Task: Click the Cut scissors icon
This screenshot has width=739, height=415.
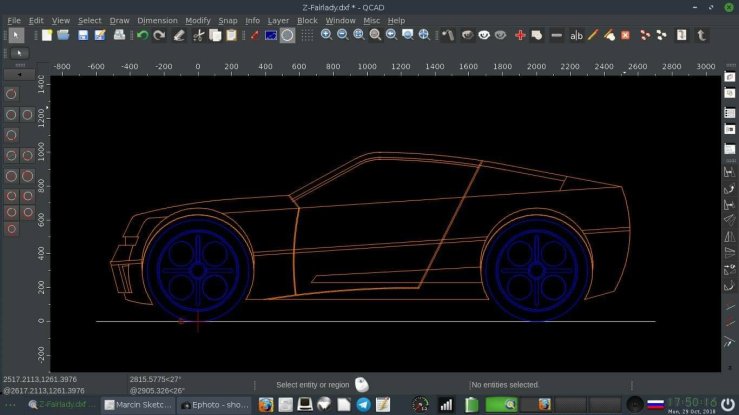Action: pyautogui.click(x=198, y=35)
